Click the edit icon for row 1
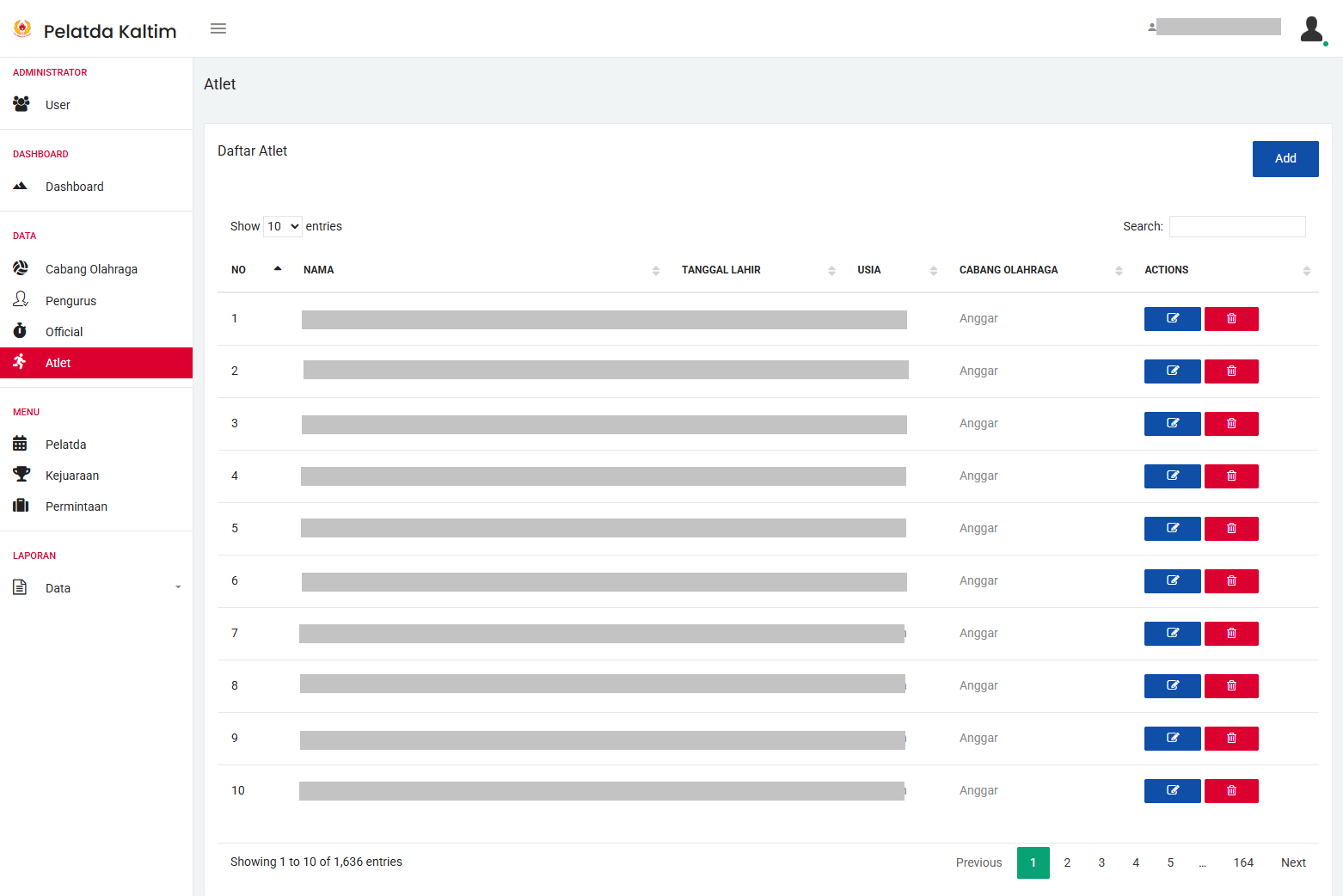This screenshot has height=896, width=1343. (x=1172, y=319)
